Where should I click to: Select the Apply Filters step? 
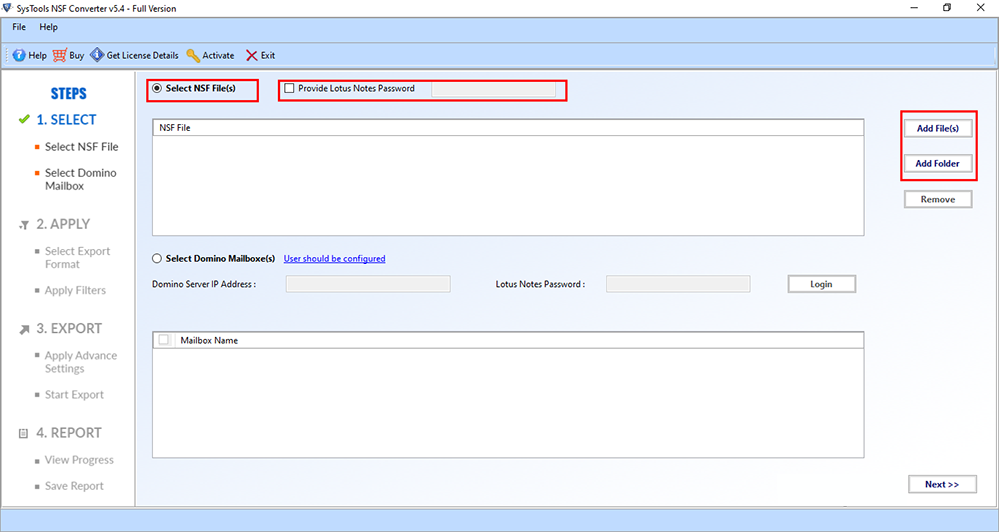click(x=75, y=291)
